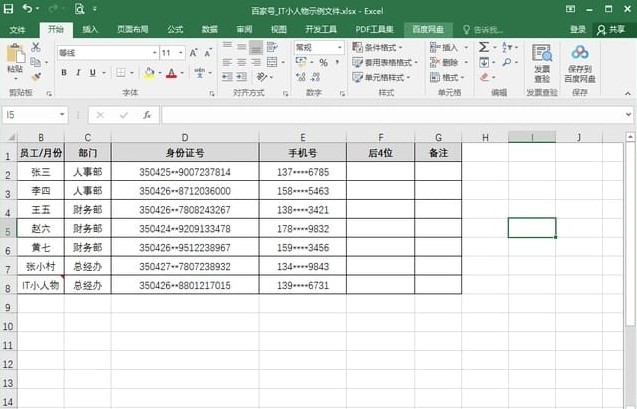Open font name dropdown
This screenshot has width=637, height=409.
pyautogui.click(x=154, y=53)
